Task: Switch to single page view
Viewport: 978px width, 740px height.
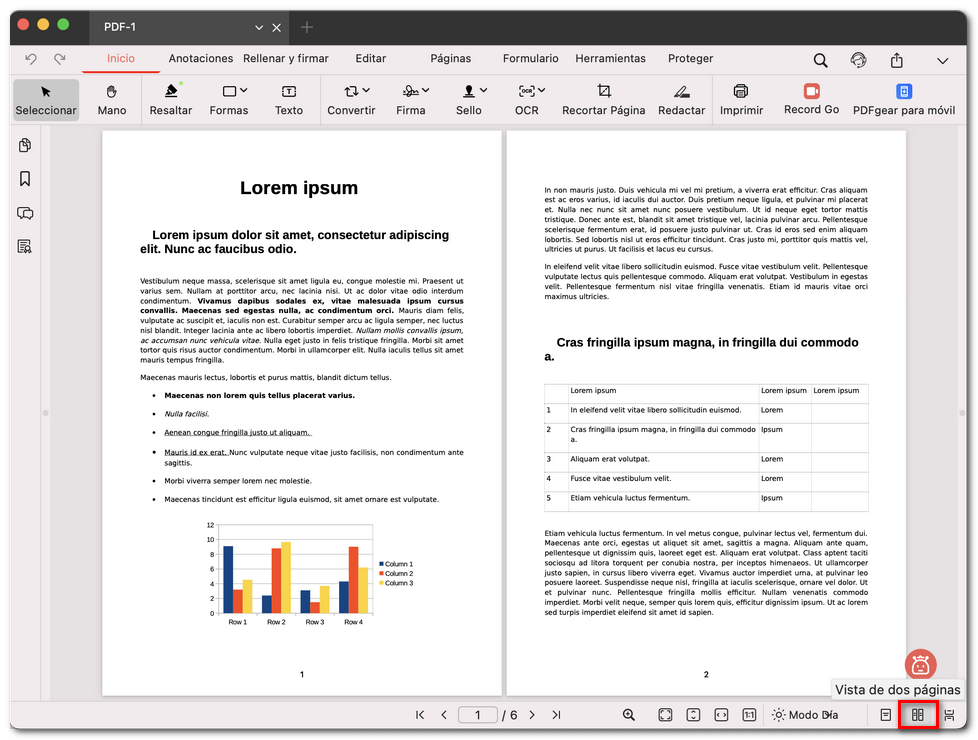Action: coord(886,715)
